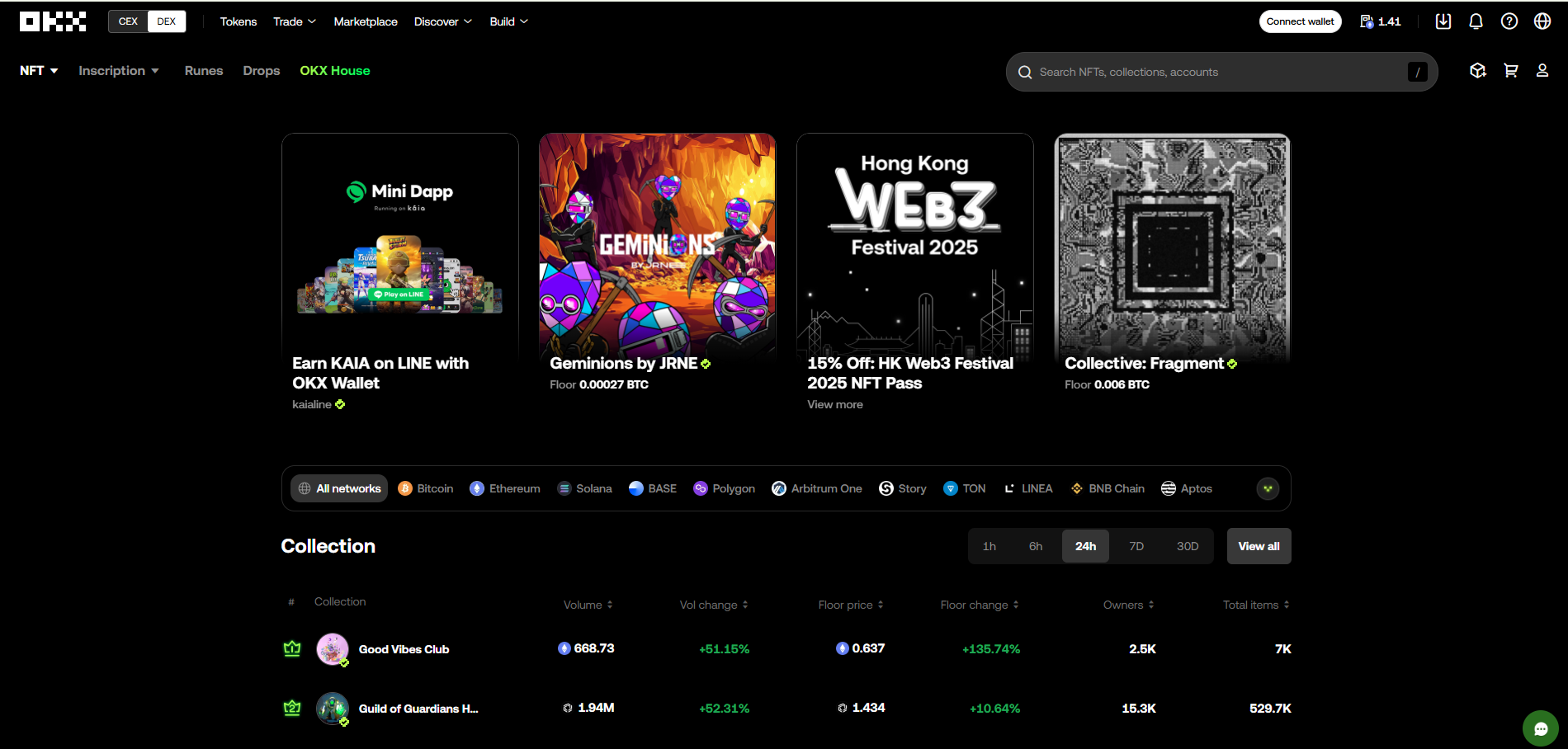Open the NFT dropdown
This screenshot has width=1568, height=749.
(39, 71)
